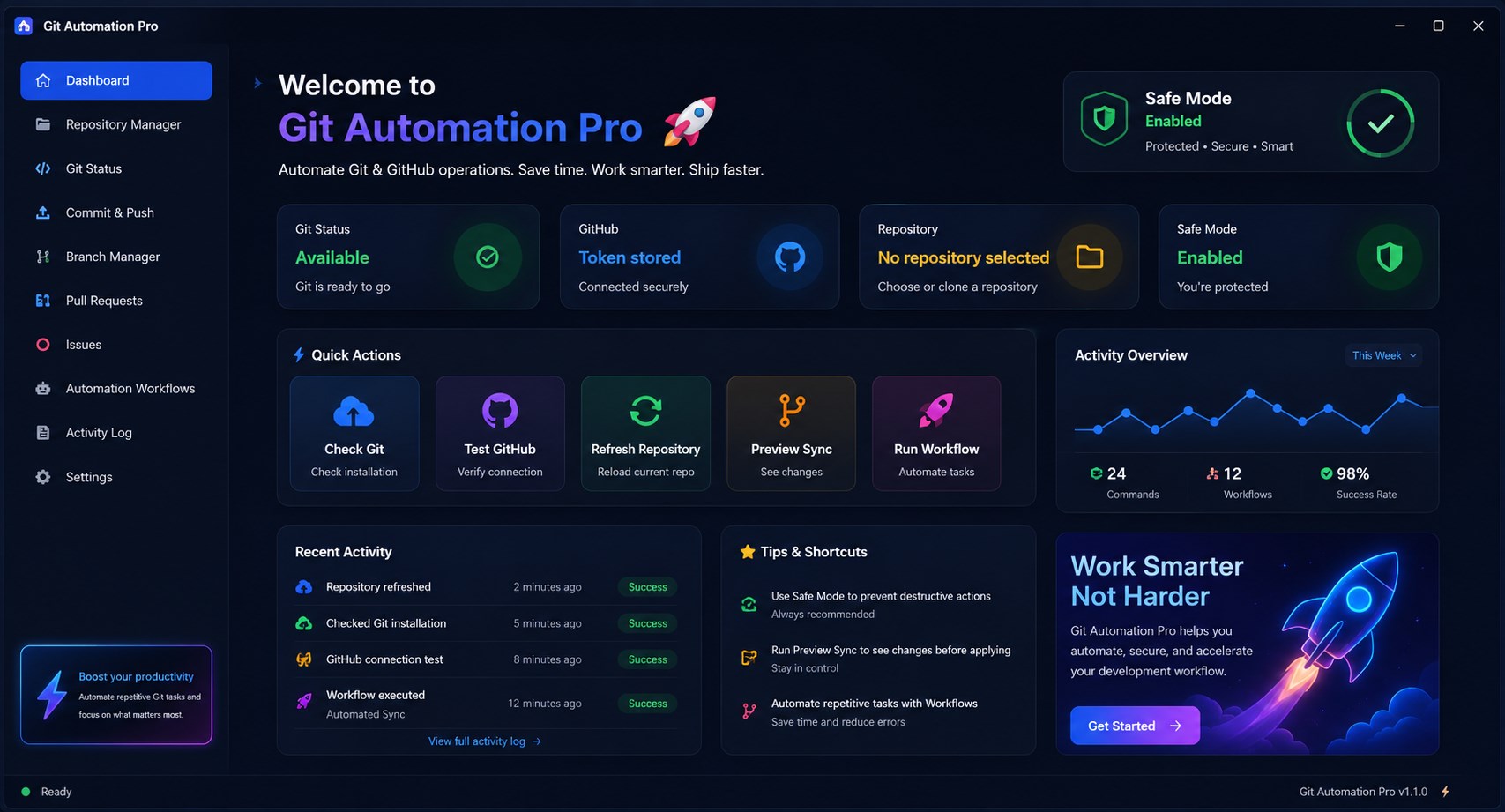The height and width of the screenshot is (812, 1505).
Task: Open Settings from sidebar
Action: pos(116,477)
